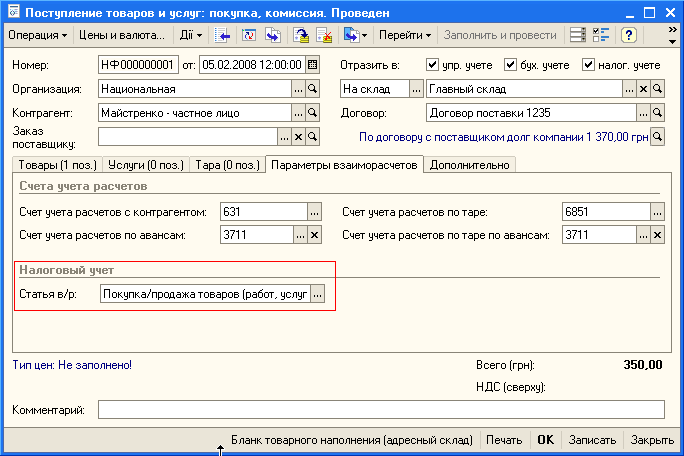Clear the advances account 3711 with X
Image resolution: width=684 pixels, height=456 pixels.
click(x=313, y=235)
